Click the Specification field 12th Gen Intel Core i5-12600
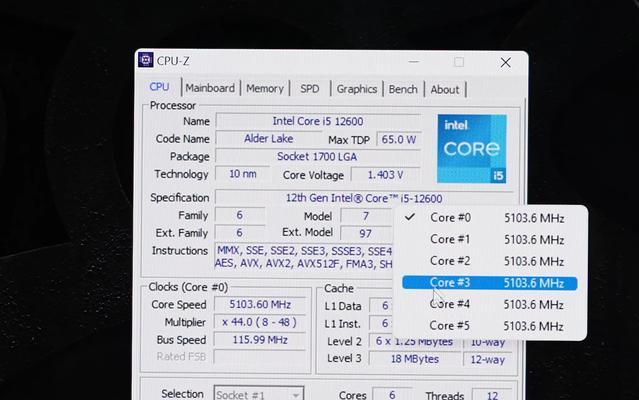Viewport: 639px width, 400px height. pyautogui.click(x=364, y=198)
